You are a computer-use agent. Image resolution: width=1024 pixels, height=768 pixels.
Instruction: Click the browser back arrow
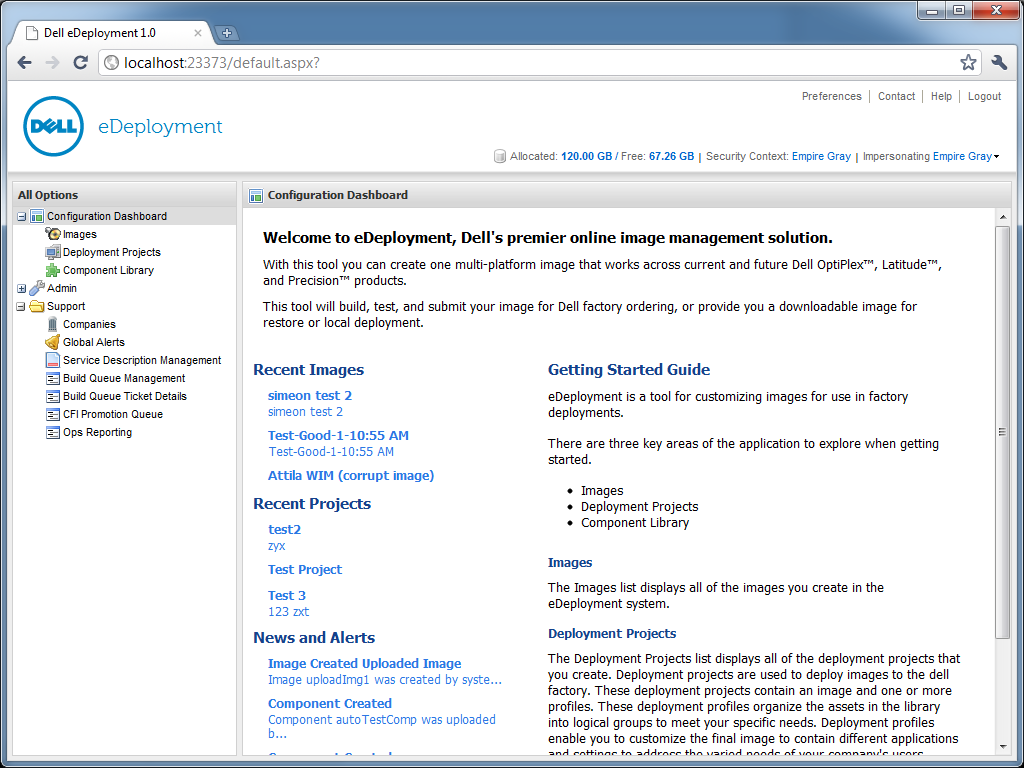click(25, 63)
